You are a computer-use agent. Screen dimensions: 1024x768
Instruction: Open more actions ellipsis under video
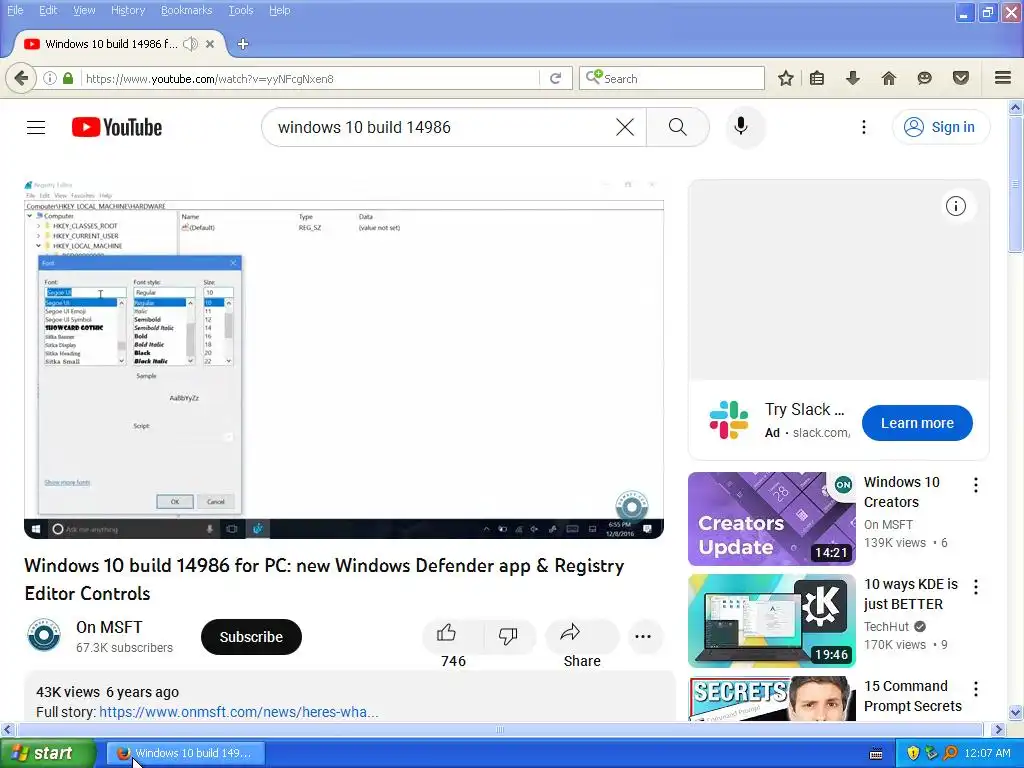643,637
